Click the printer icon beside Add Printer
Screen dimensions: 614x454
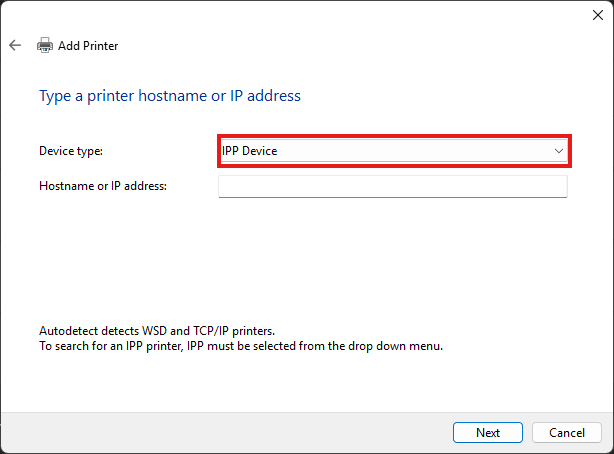tap(45, 45)
